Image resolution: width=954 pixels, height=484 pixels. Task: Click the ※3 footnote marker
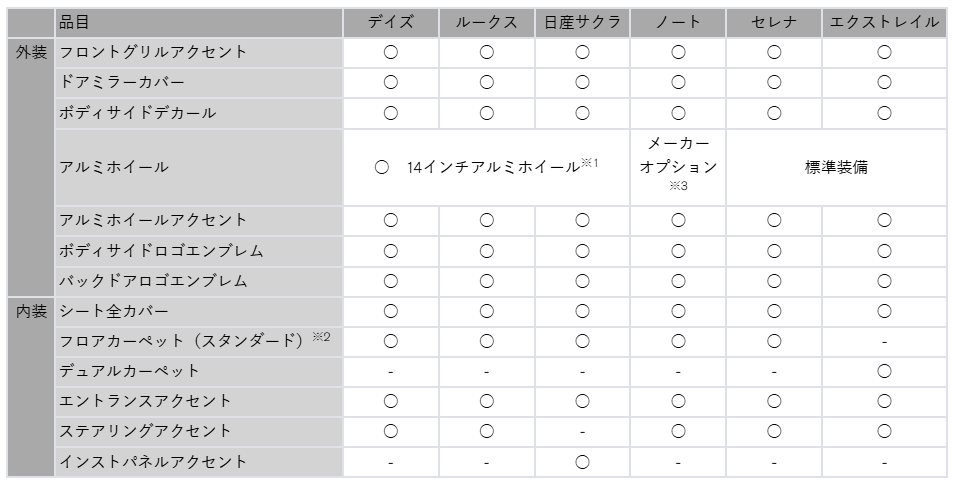pos(678,187)
